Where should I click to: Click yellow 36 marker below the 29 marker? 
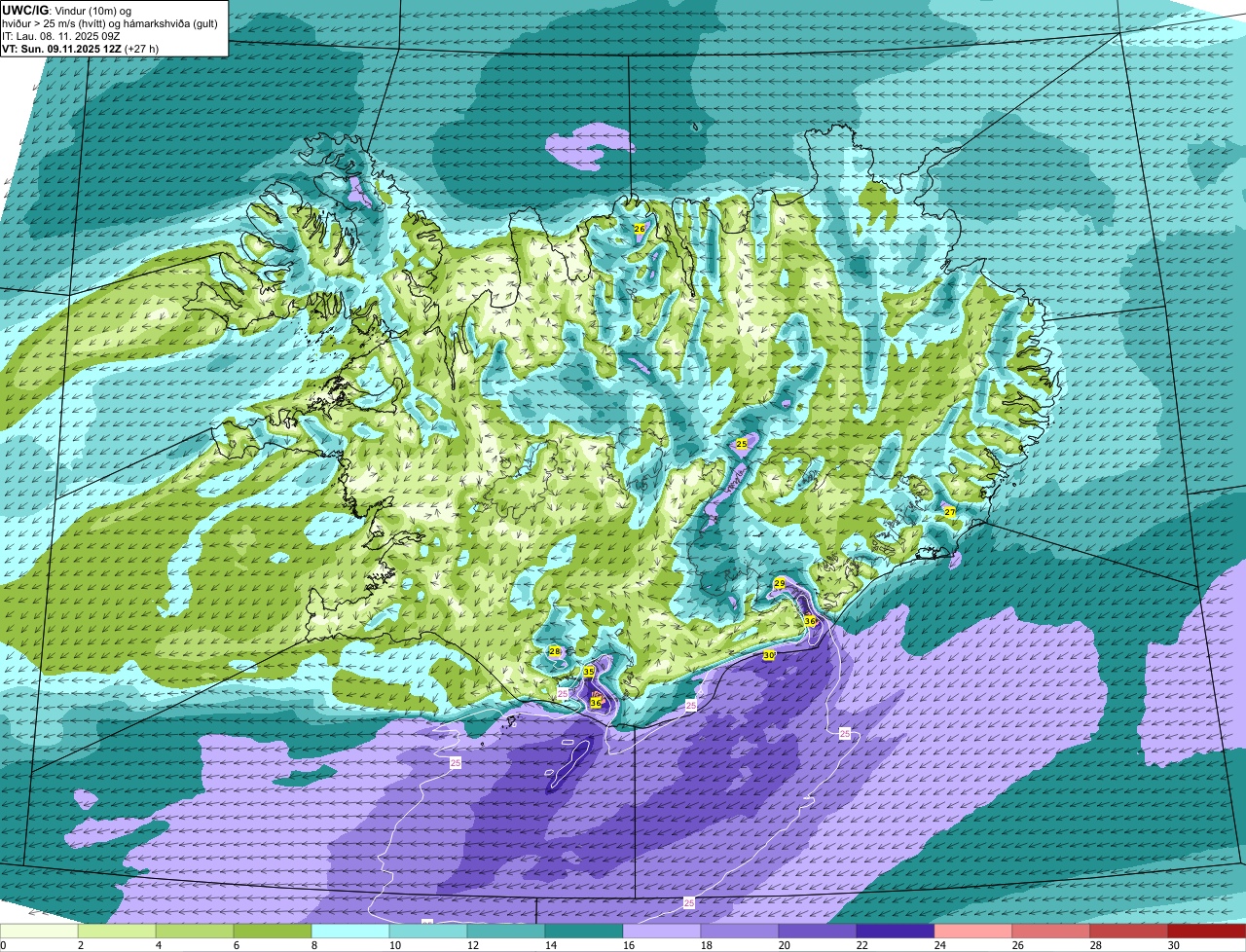click(x=810, y=621)
